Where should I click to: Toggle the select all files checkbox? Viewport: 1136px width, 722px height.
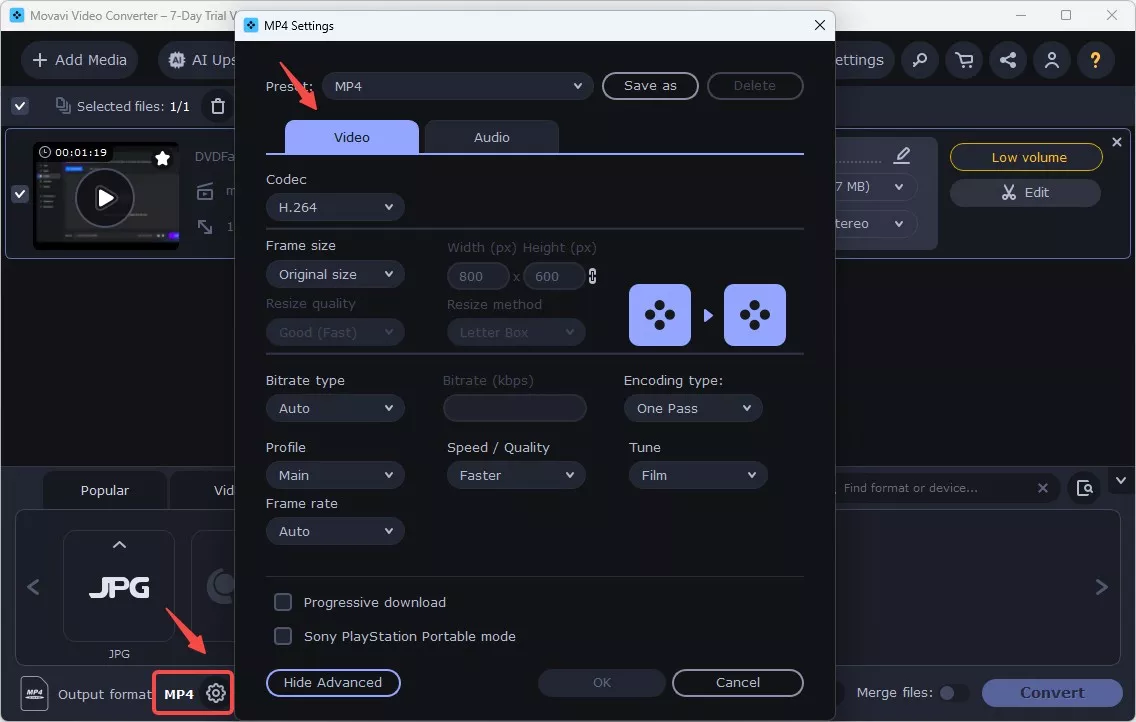[x=20, y=106]
